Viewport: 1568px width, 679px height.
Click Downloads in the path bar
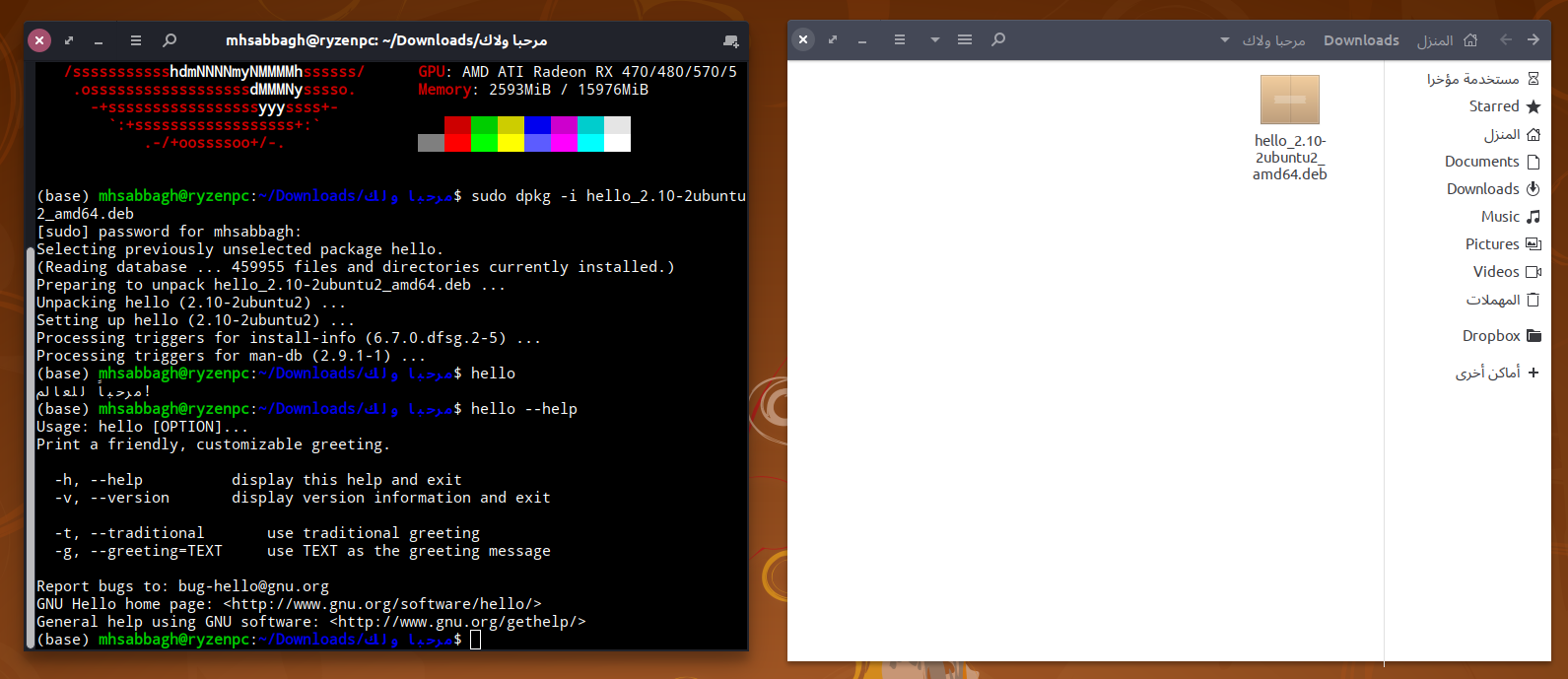pyautogui.click(x=1361, y=40)
